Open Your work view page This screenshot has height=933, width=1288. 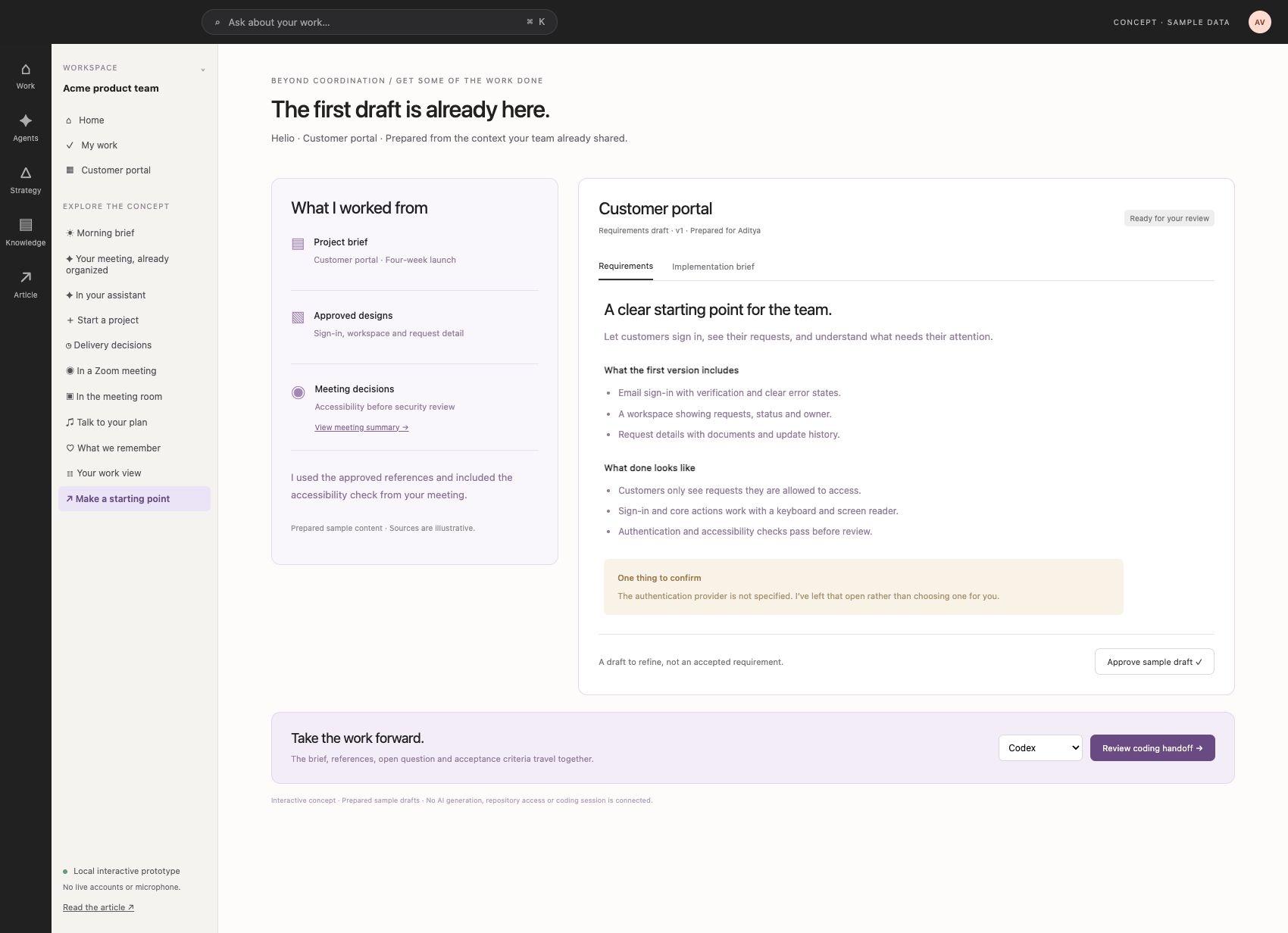[x=134, y=473]
